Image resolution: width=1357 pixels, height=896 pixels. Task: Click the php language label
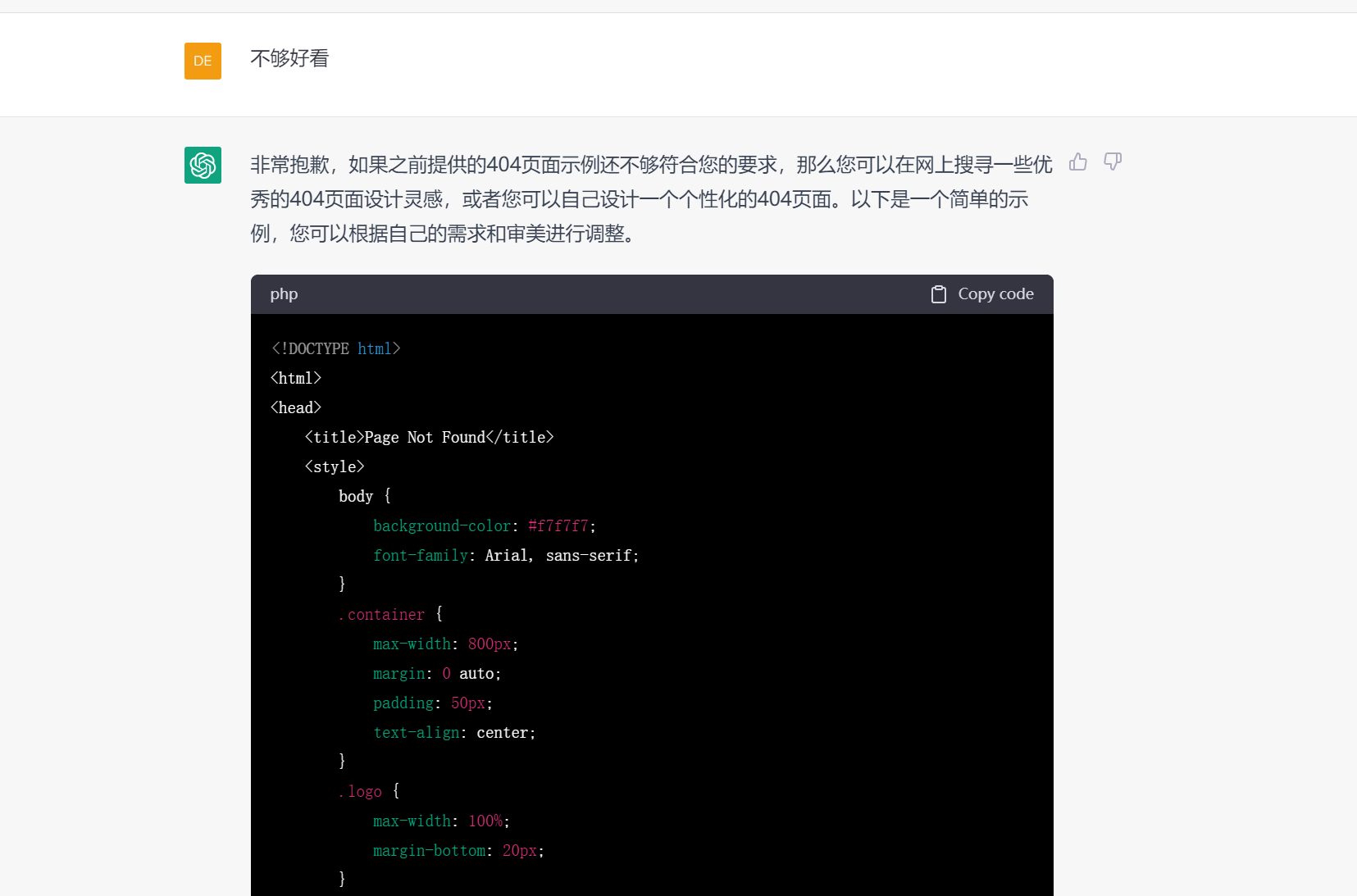tap(284, 294)
